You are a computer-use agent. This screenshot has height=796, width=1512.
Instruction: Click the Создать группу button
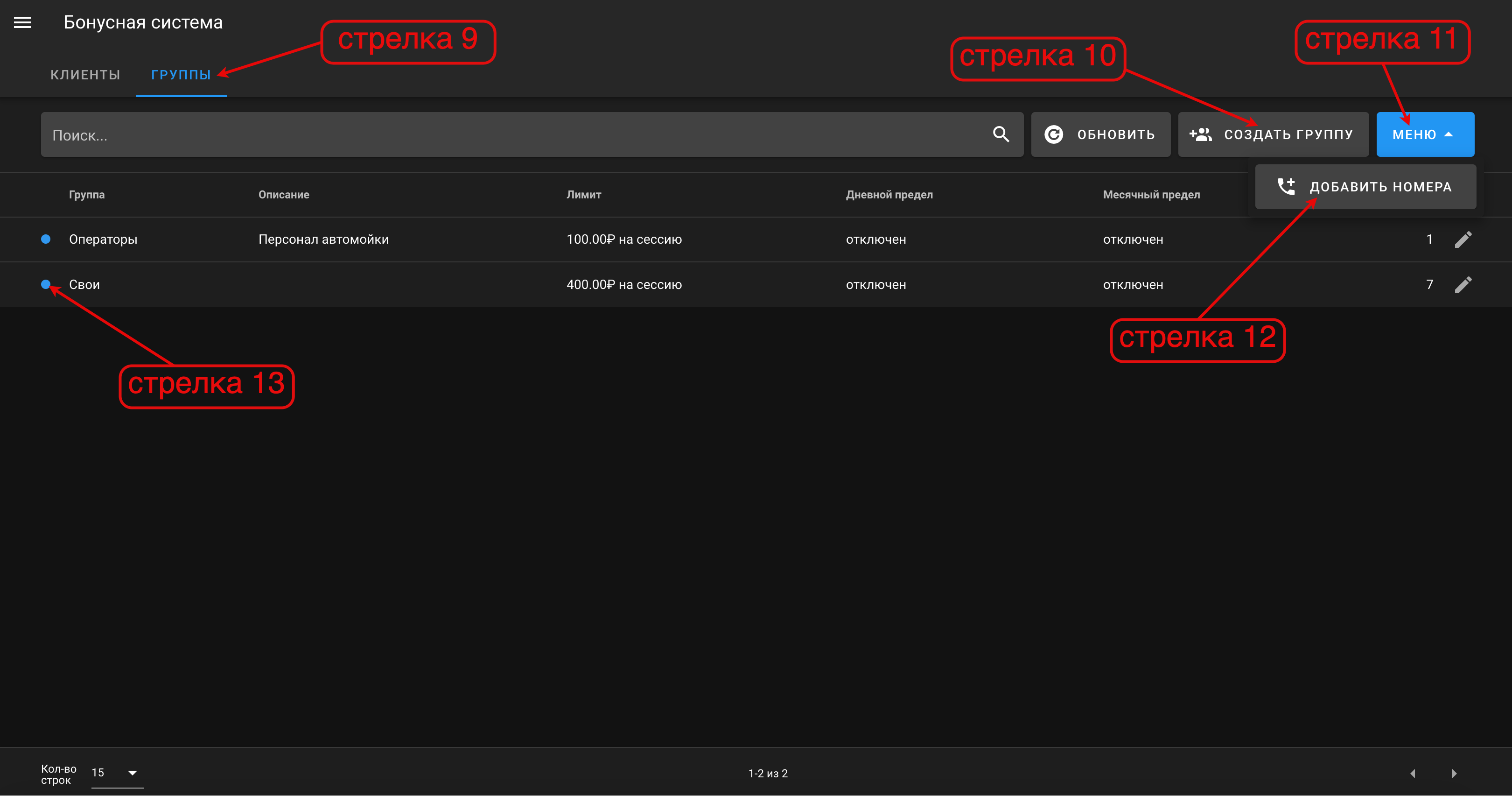1273,134
